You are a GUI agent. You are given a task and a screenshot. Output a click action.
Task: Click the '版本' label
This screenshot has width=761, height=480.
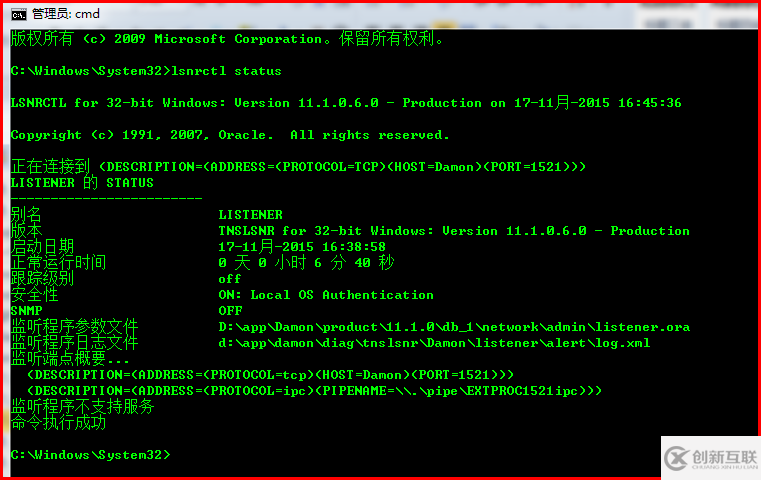26,231
